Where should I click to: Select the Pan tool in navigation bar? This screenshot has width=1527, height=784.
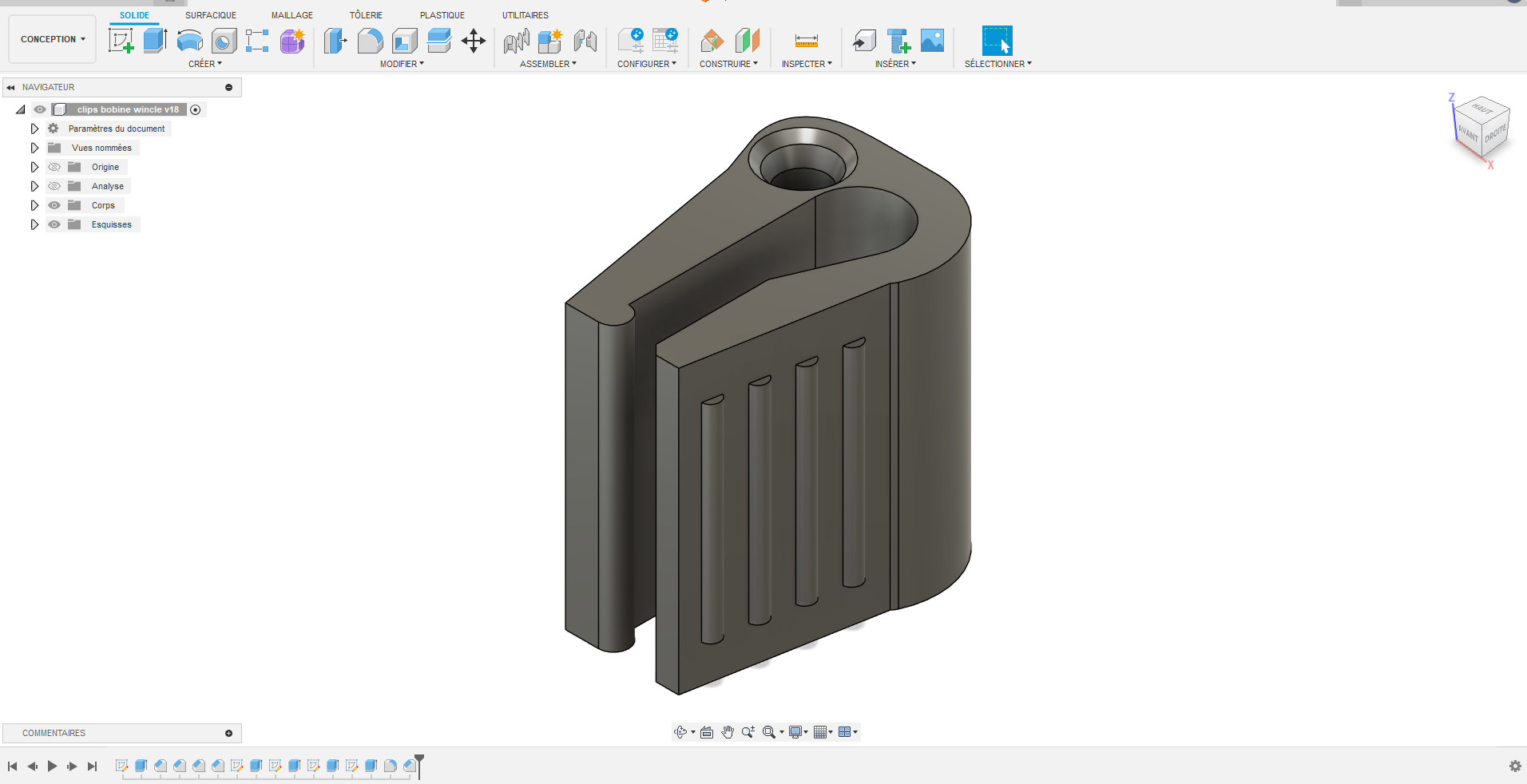click(728, 732)
